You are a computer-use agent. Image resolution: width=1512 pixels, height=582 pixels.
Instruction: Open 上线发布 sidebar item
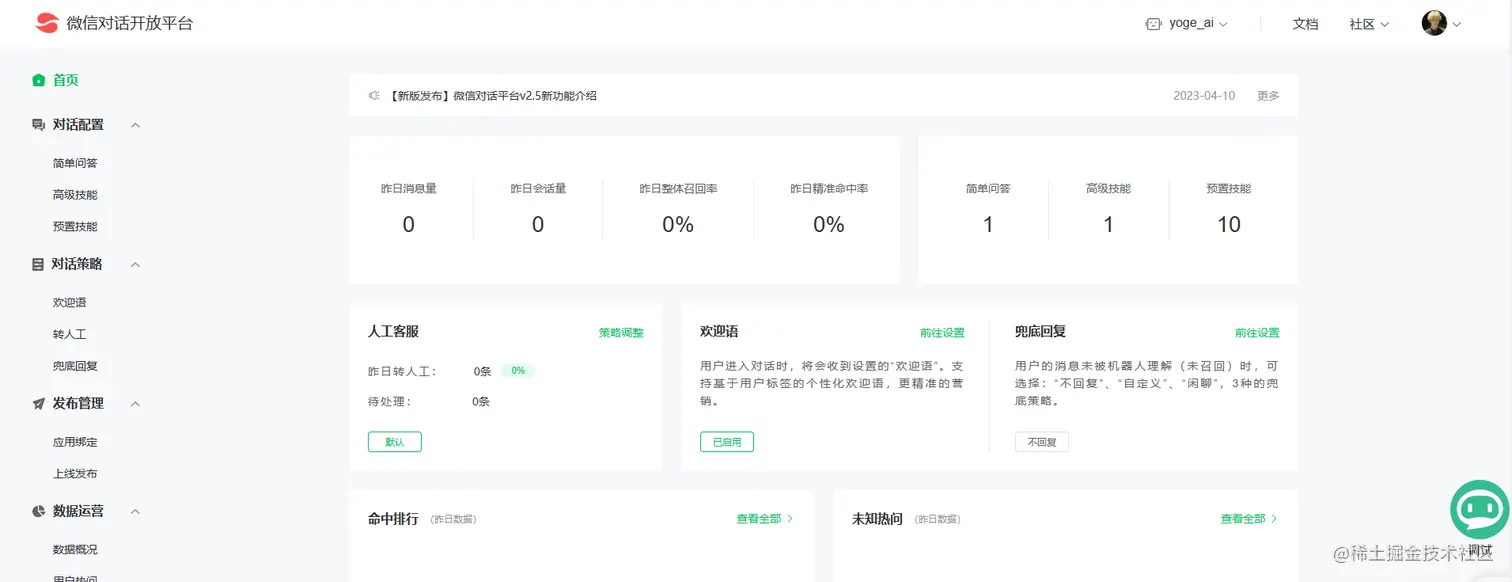75,474
